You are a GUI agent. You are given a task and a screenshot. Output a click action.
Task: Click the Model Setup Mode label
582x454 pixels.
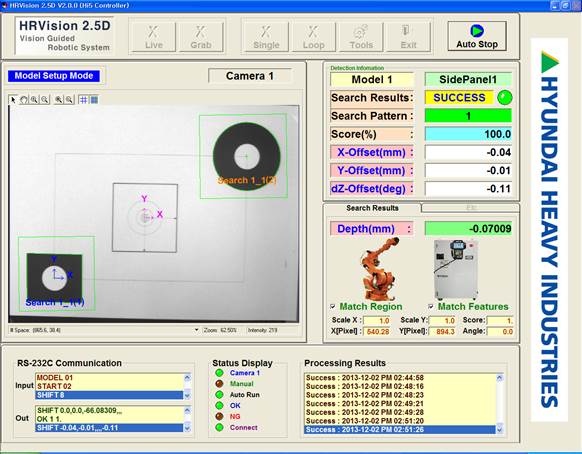point(54,76)
